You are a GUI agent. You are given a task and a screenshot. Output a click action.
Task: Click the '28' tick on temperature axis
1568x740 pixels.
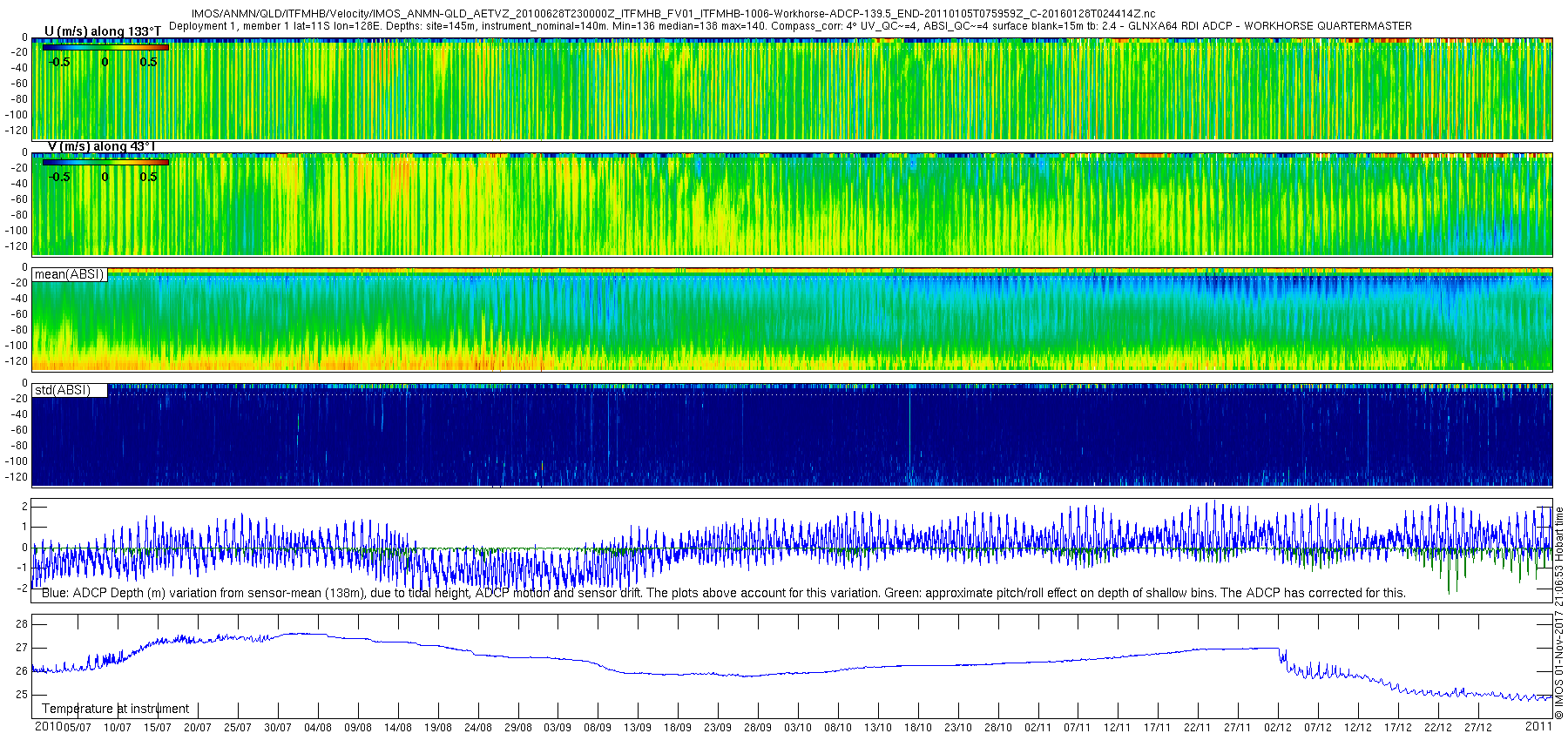pyautogui.click(x=22, y=624)
